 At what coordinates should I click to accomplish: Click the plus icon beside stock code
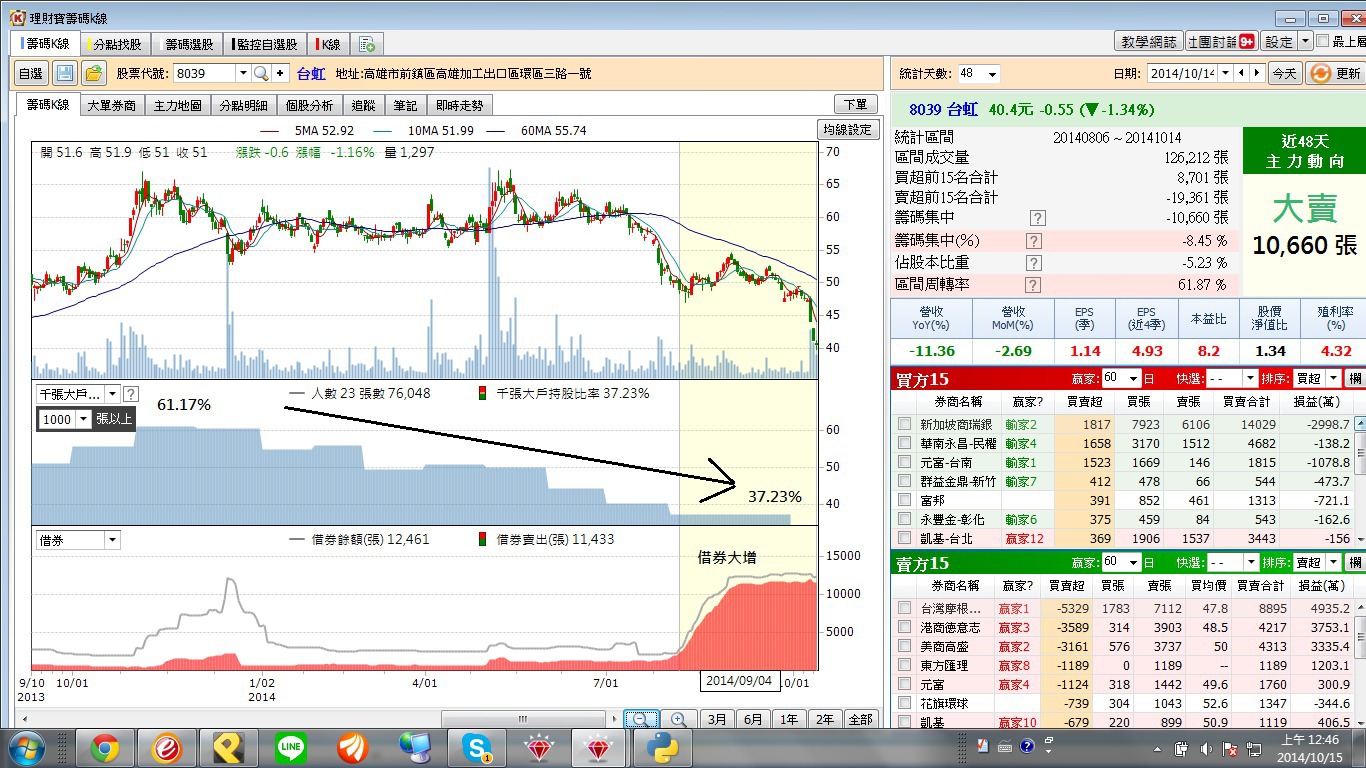(x=280, y=73)
